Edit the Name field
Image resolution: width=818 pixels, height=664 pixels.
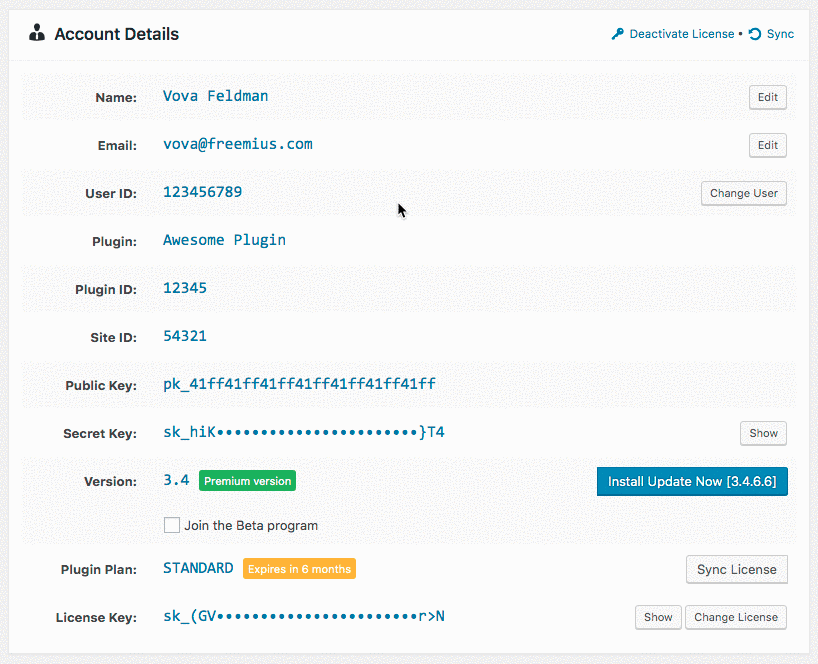click(767, 97)
